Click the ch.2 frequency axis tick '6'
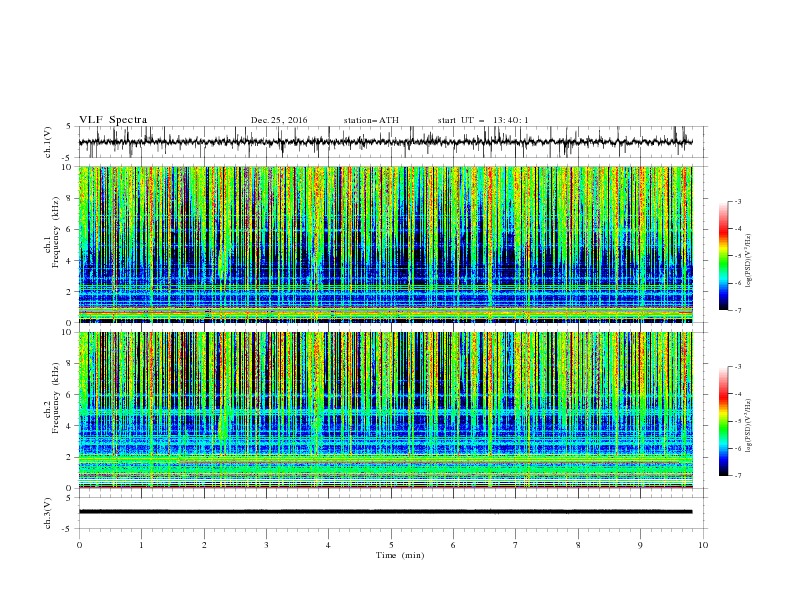 coord(69,394)
